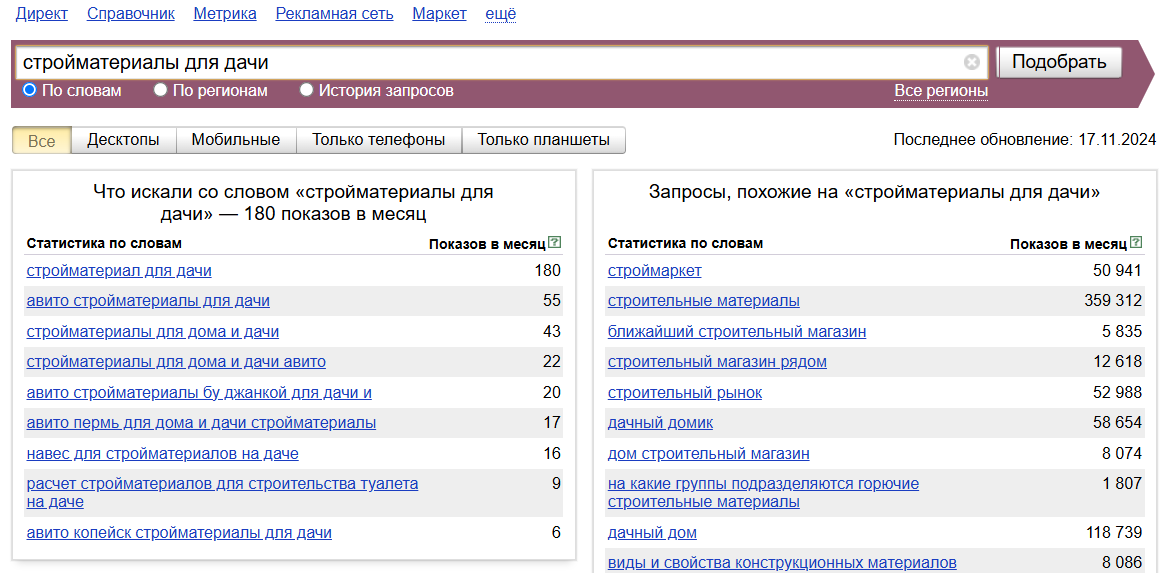
Task: Click left panel 'Статистика по словам' header
Action: coord(104,243)
